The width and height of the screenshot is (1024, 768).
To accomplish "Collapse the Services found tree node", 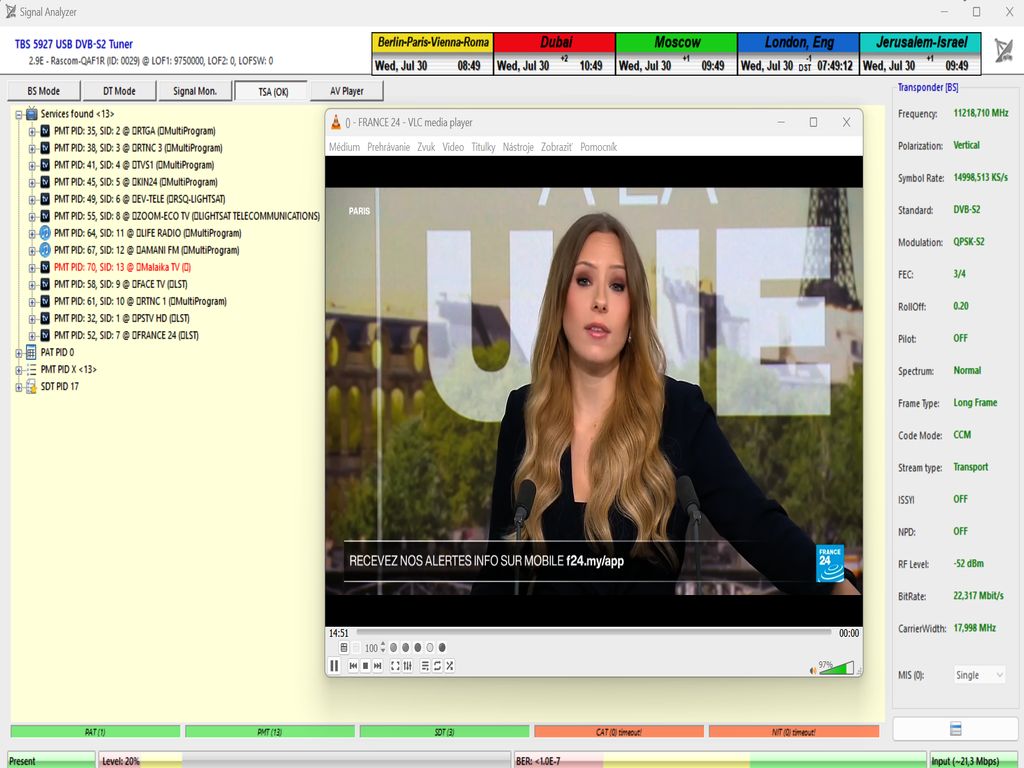I will click(19, 114).
